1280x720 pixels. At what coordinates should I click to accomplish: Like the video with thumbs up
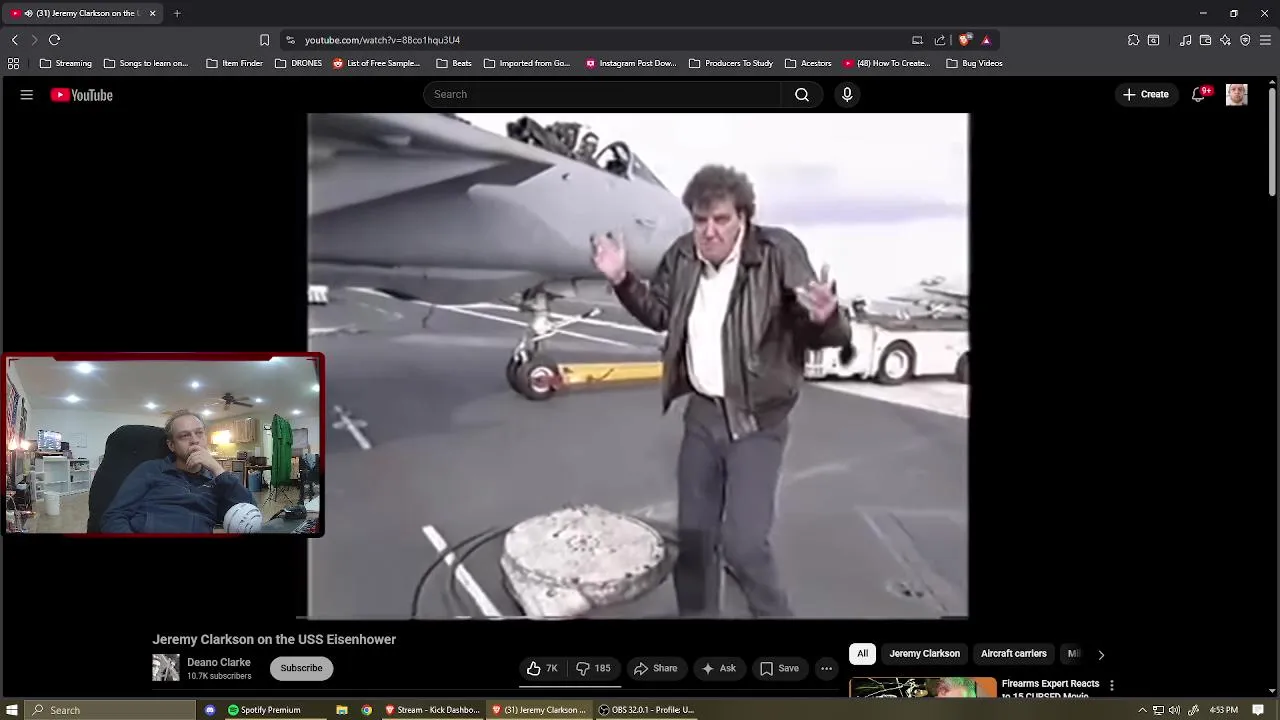[542, 668]
